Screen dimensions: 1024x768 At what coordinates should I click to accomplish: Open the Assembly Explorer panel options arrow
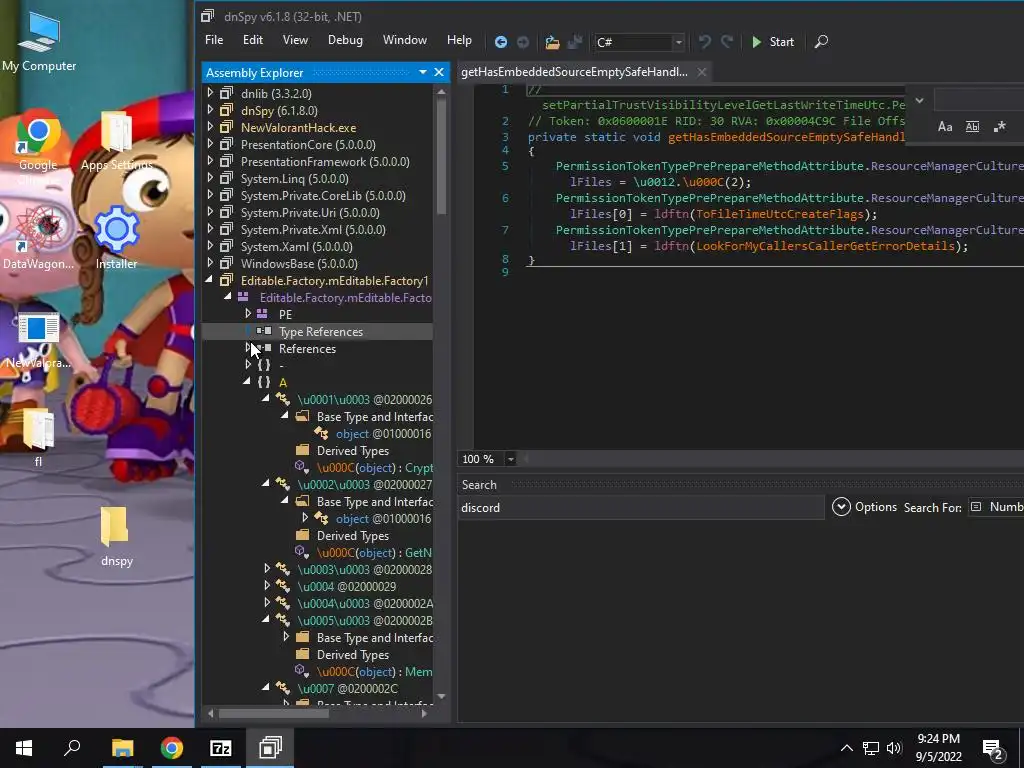[x=423, y=72]
